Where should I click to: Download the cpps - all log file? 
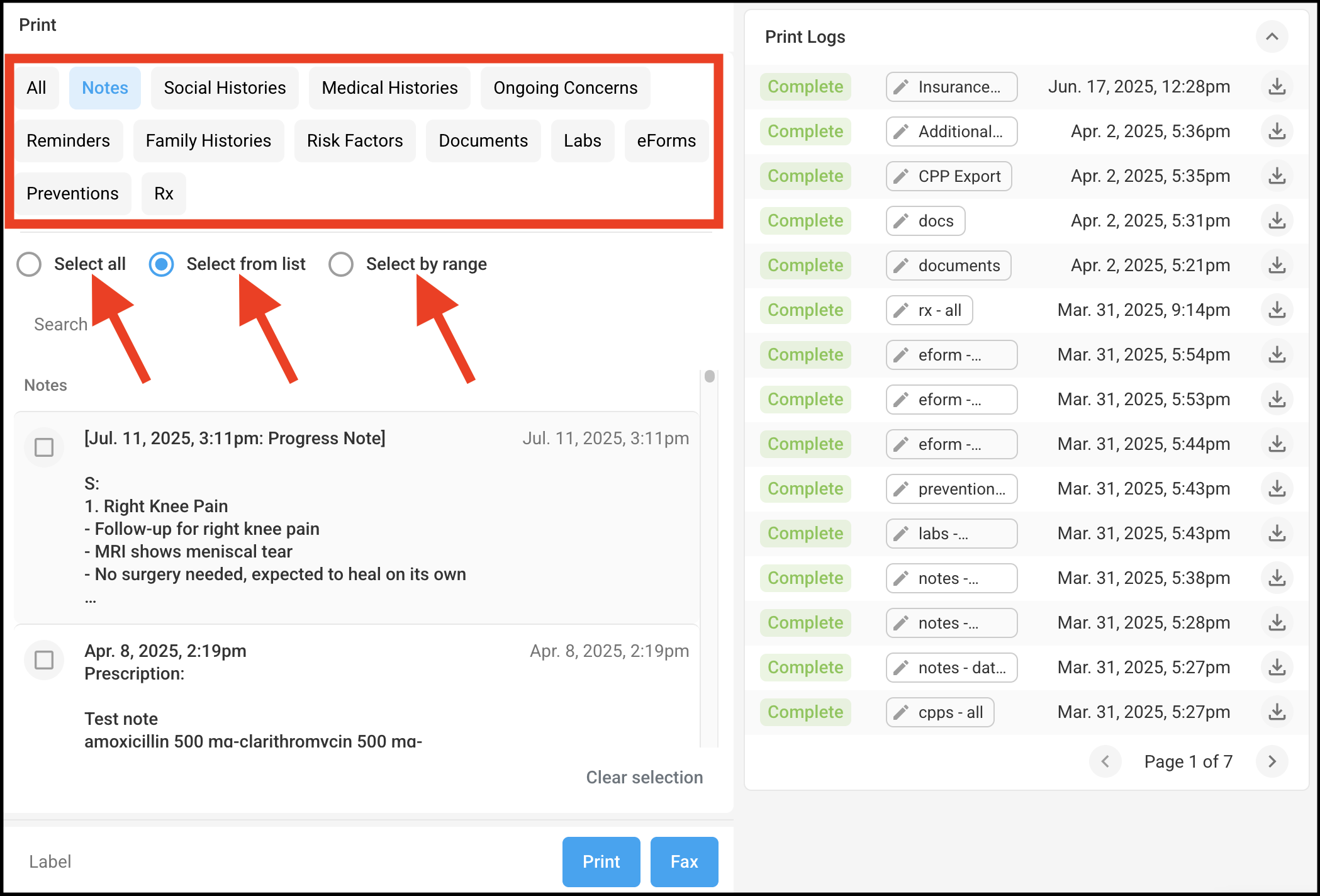coord(1277,712)
